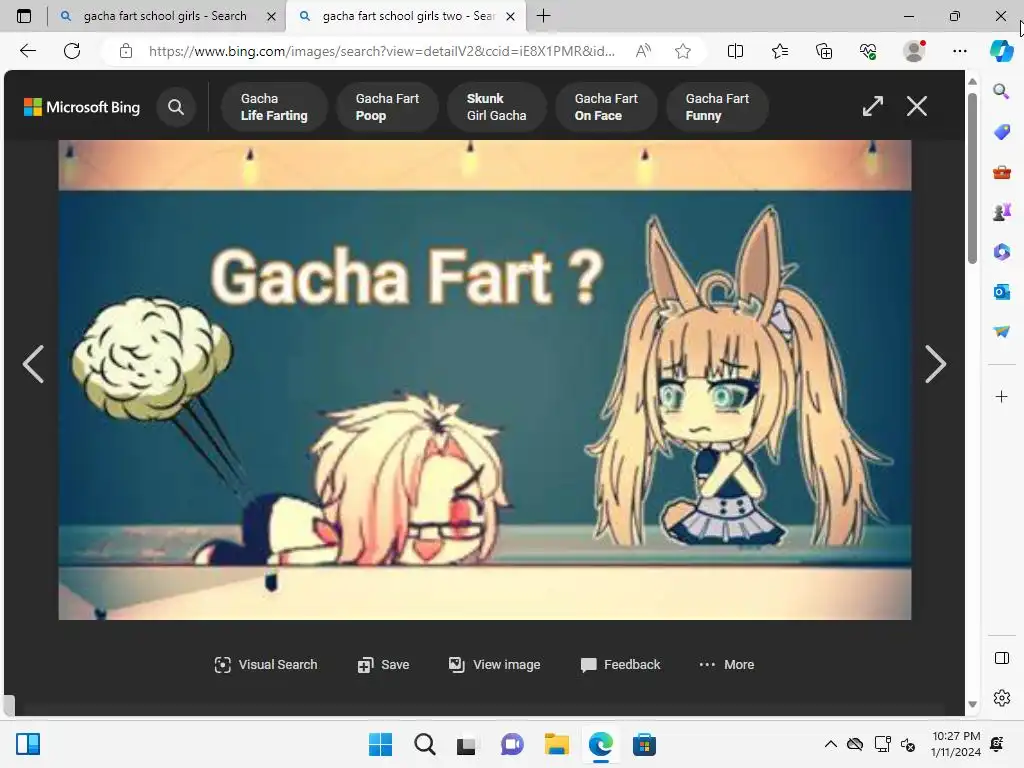Image resolution: width=1024 pixels, height=768 pixels.
Task: Select 'Gacha Fart Funny' suggestion
Action: [716, 107]
